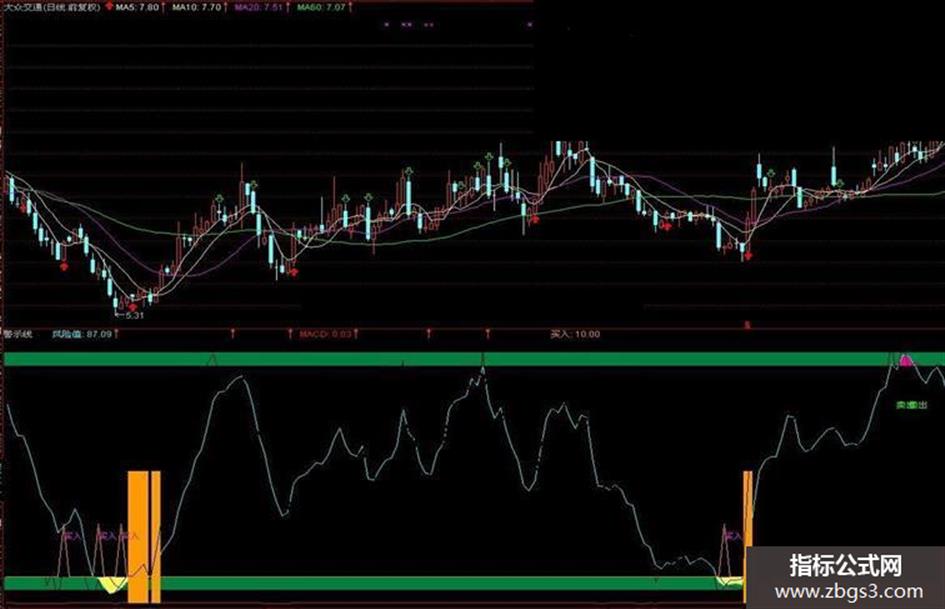Select the MA10: 7.70 indicator label
Screen dimensions: 945x609
click(196, 7)
